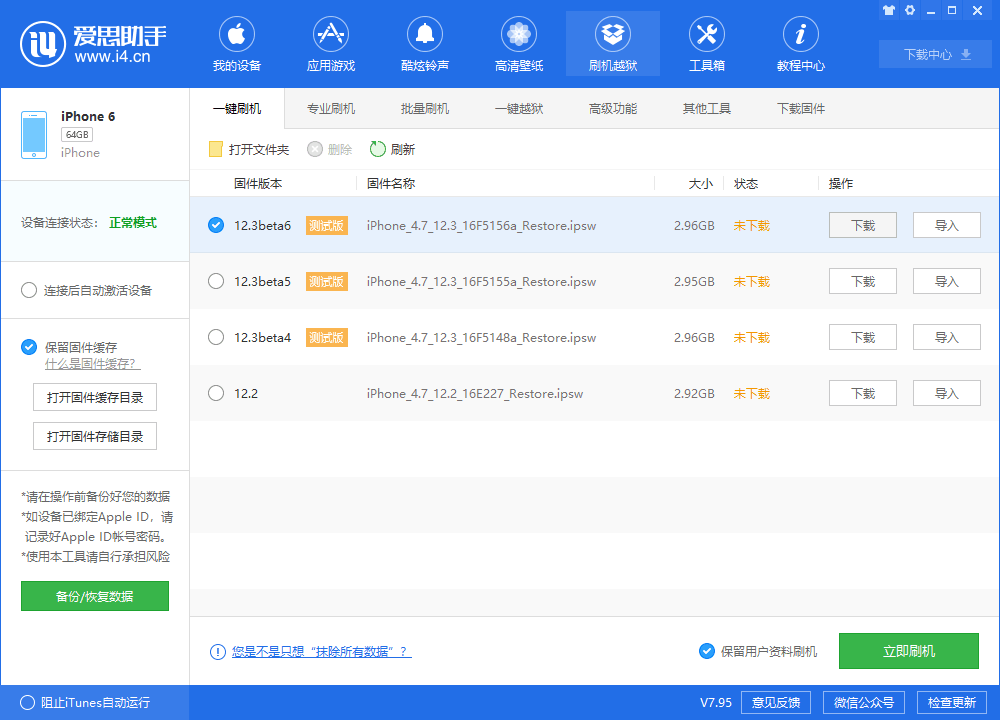1000x720 pixels.
Task: Uncheck the 保留固件缓存 checkbox
Action: pos(29,347)
